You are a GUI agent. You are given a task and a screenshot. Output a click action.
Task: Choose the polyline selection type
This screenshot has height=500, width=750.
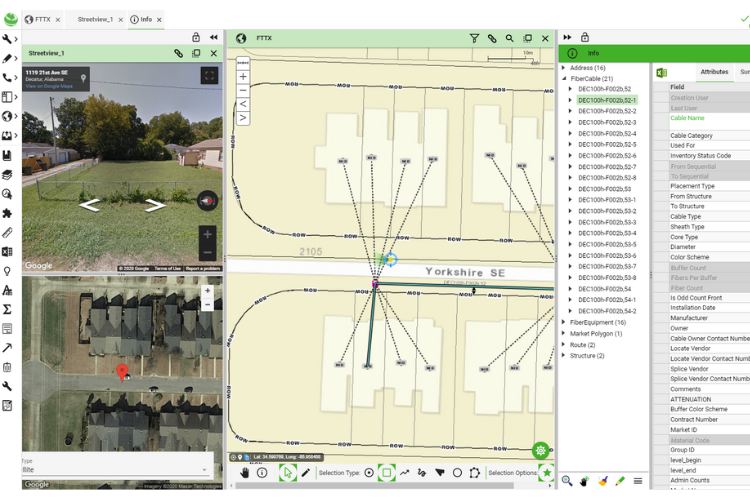coord(405,473)
